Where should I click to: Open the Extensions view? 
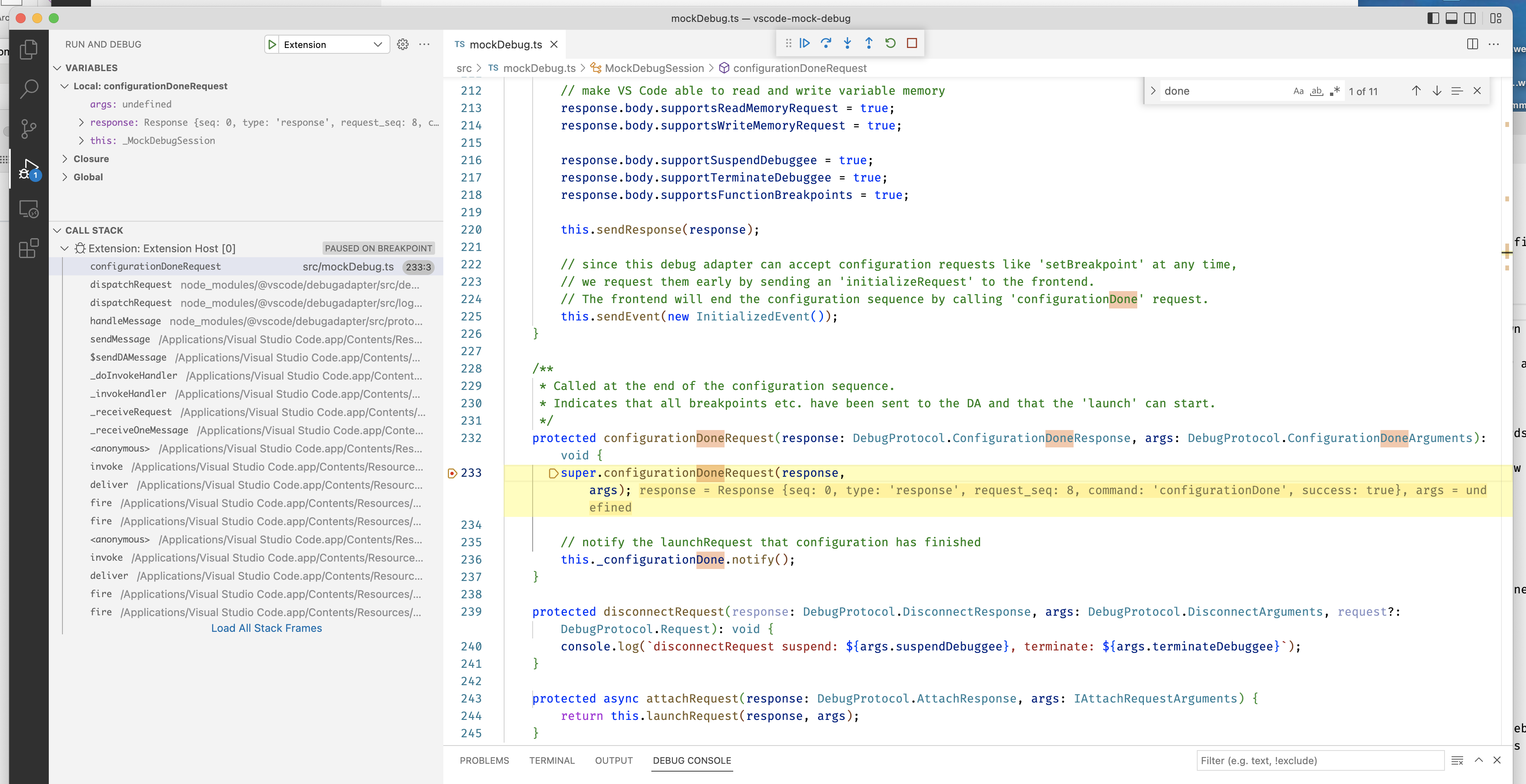coord(28,249)
